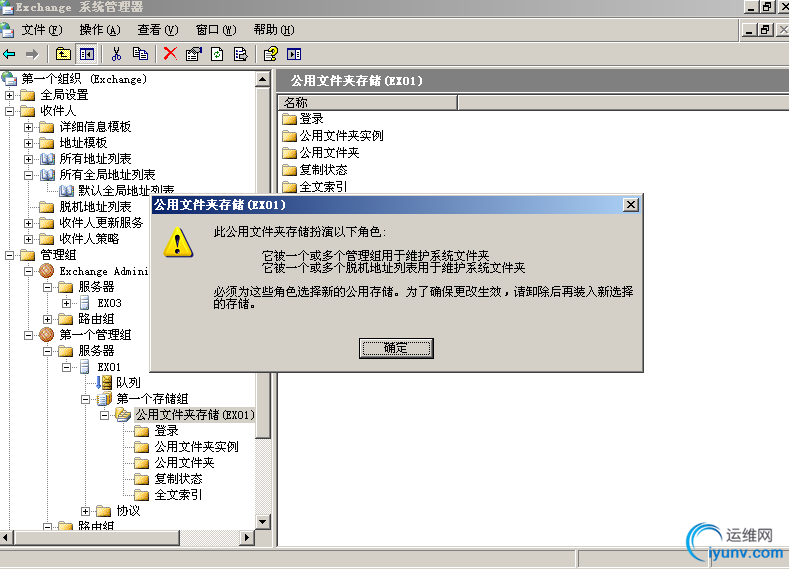Select 登录 in the tree
The width and height of the screenshot is (789, 569).
[x=166, y=431]
